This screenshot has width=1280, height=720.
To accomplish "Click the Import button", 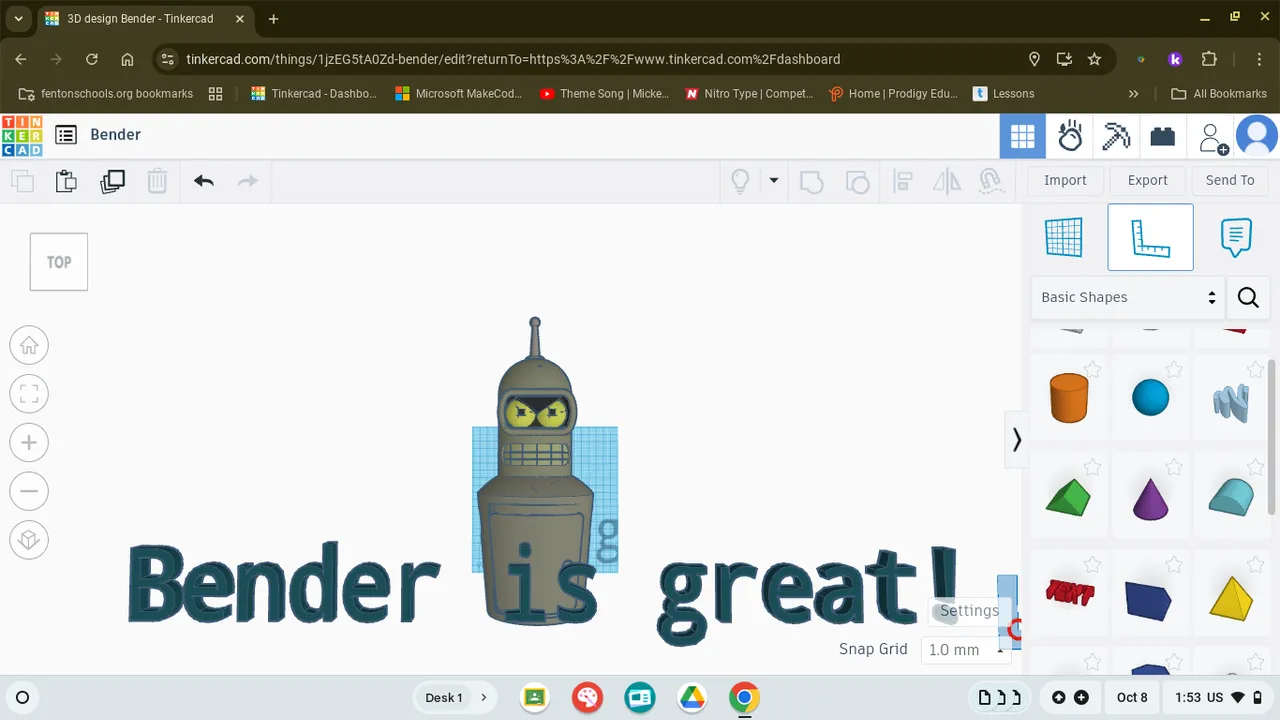I will (1065, 180).
